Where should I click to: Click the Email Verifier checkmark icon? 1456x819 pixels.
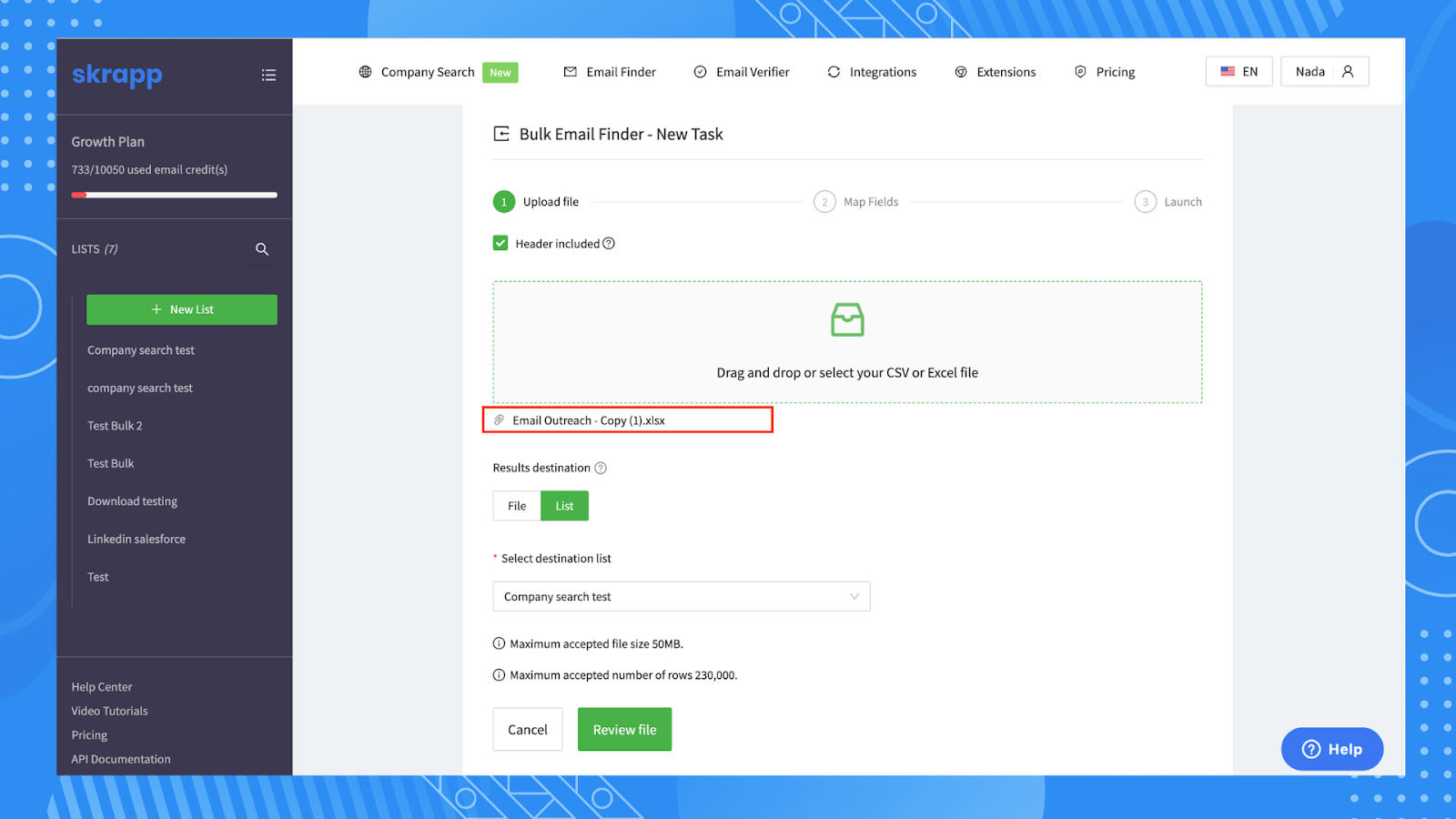[701, 72]
